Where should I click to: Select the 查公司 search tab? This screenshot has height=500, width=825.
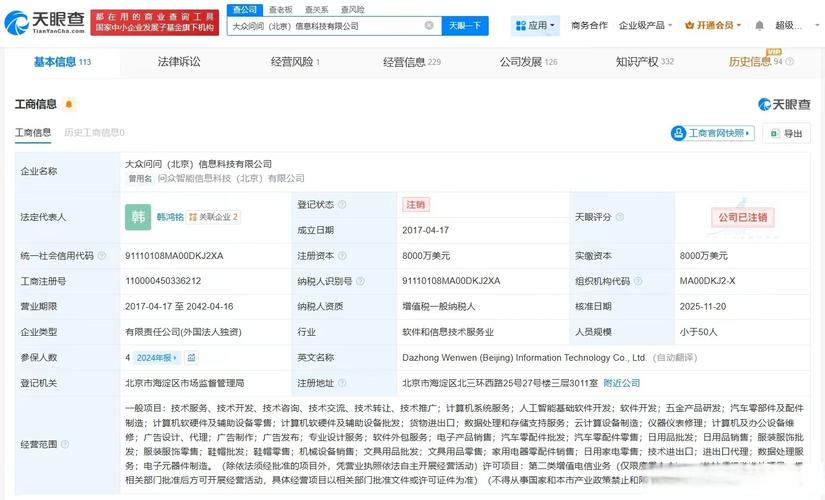[x=245, y=9]
